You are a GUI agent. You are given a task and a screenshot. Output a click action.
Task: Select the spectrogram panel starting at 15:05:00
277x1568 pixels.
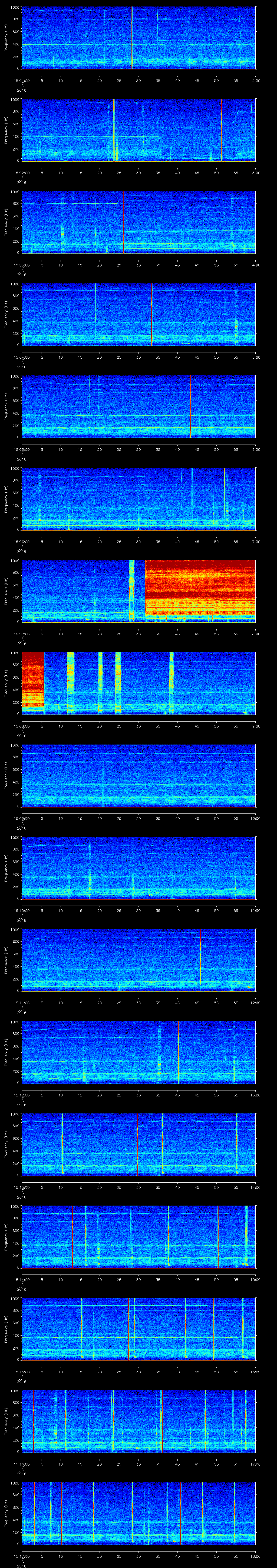[x=138, y=407]
